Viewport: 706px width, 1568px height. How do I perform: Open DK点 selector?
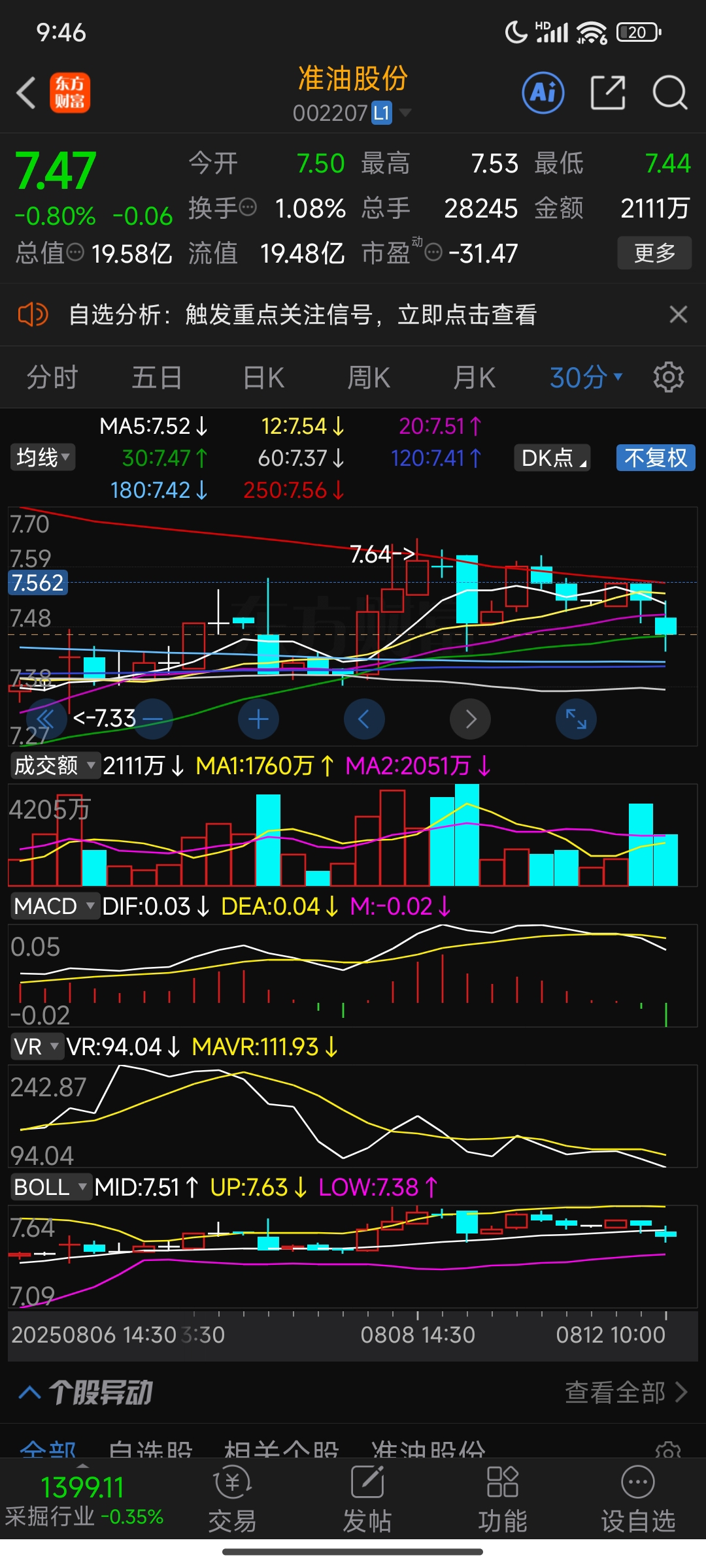(x=552, y=457)
